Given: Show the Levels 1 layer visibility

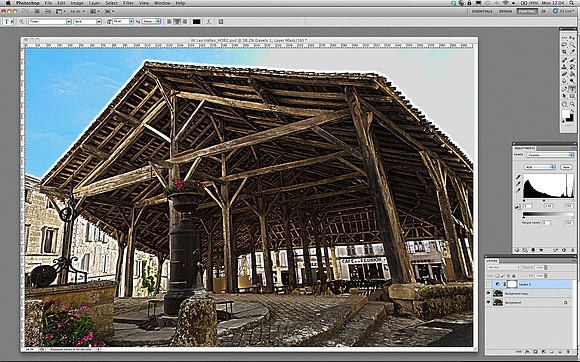Looking at the screenshot, I should (488, 284).
